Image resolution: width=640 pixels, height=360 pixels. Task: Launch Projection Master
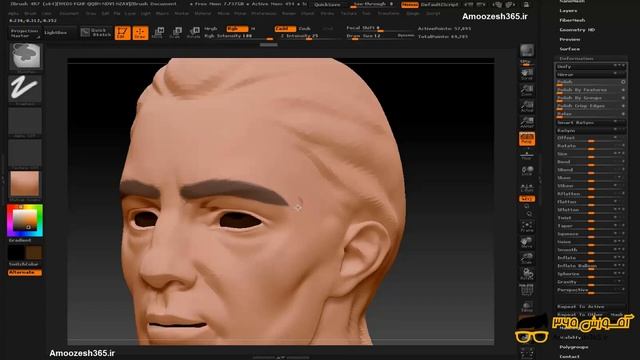[x=25, y=33]
